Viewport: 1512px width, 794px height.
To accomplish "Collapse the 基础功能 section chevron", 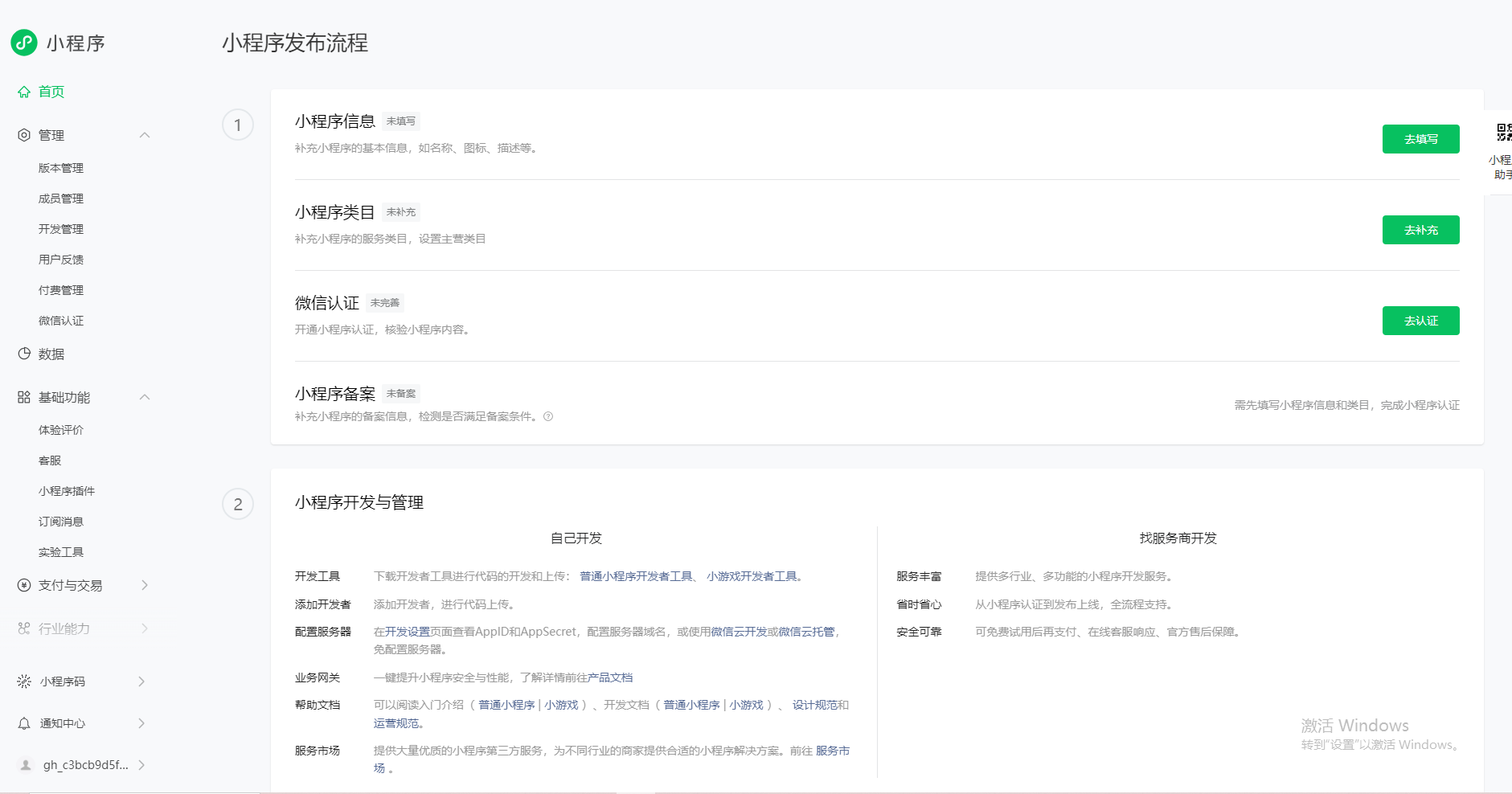I will (145, 397).
